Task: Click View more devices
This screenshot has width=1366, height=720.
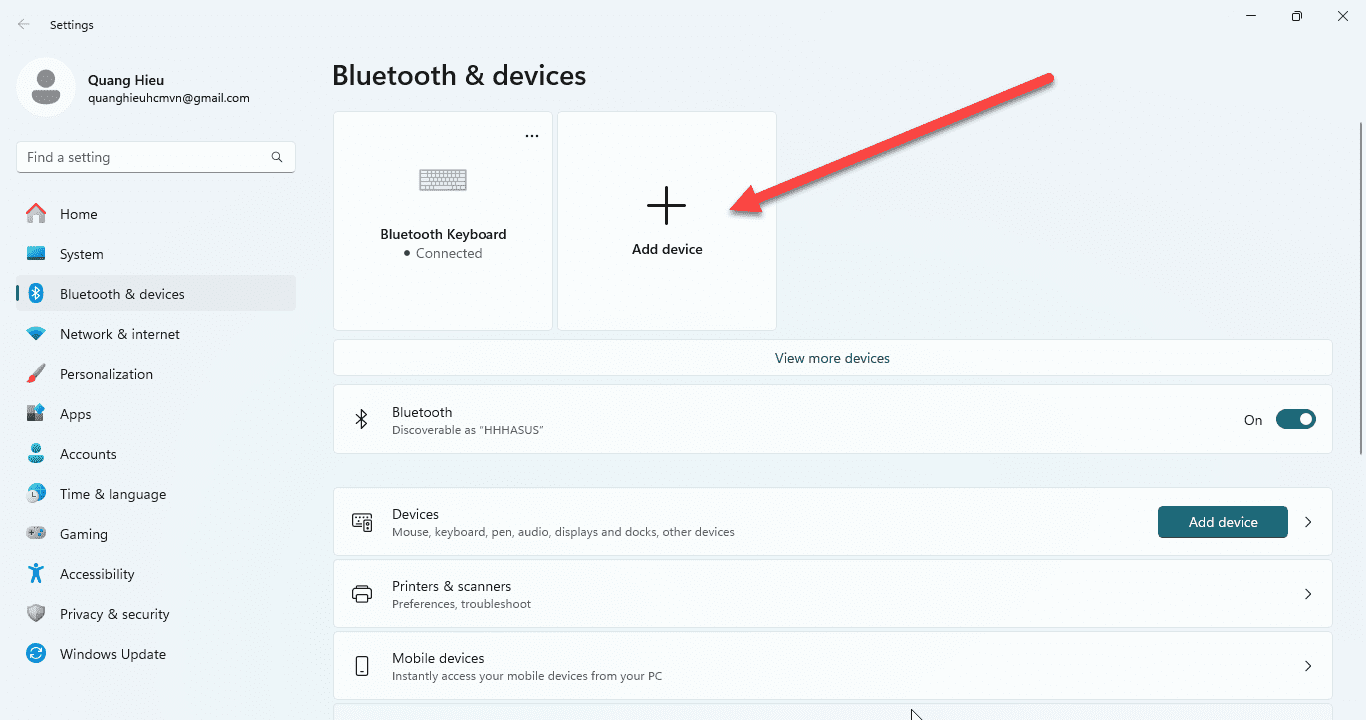Action: (832, 358)
